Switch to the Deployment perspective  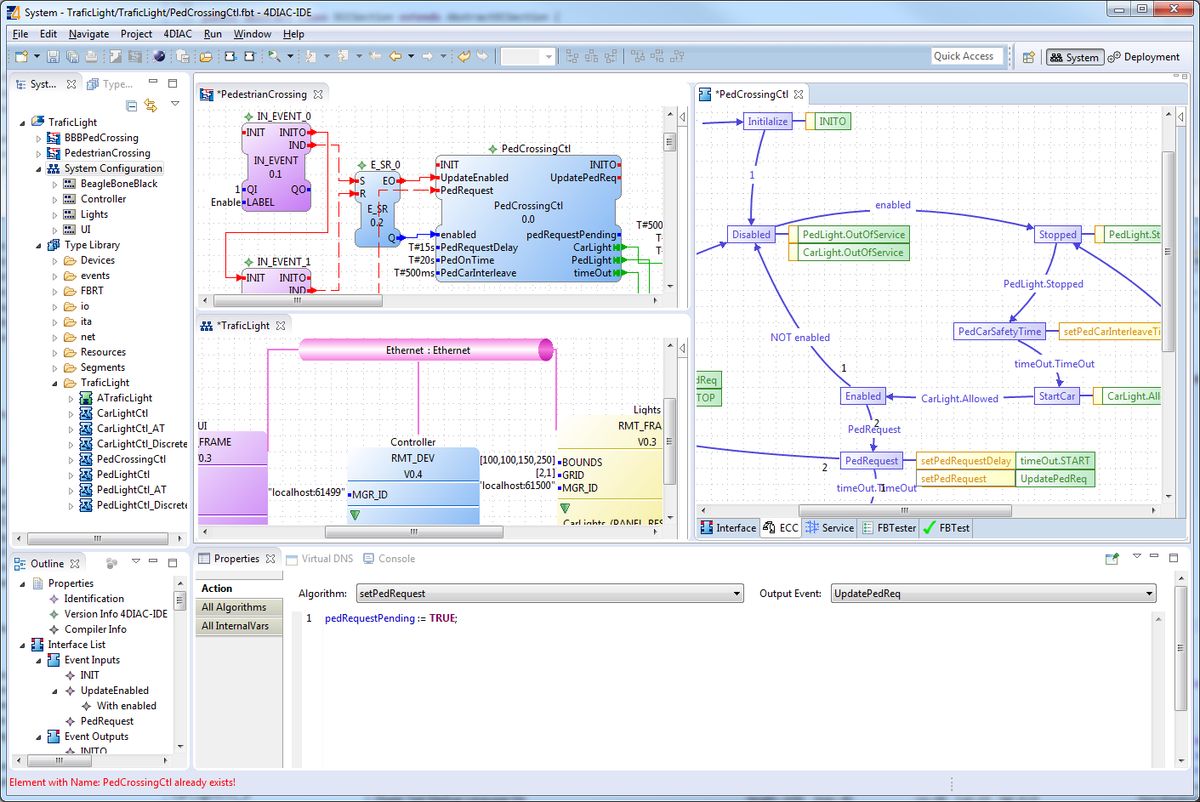1144,57
